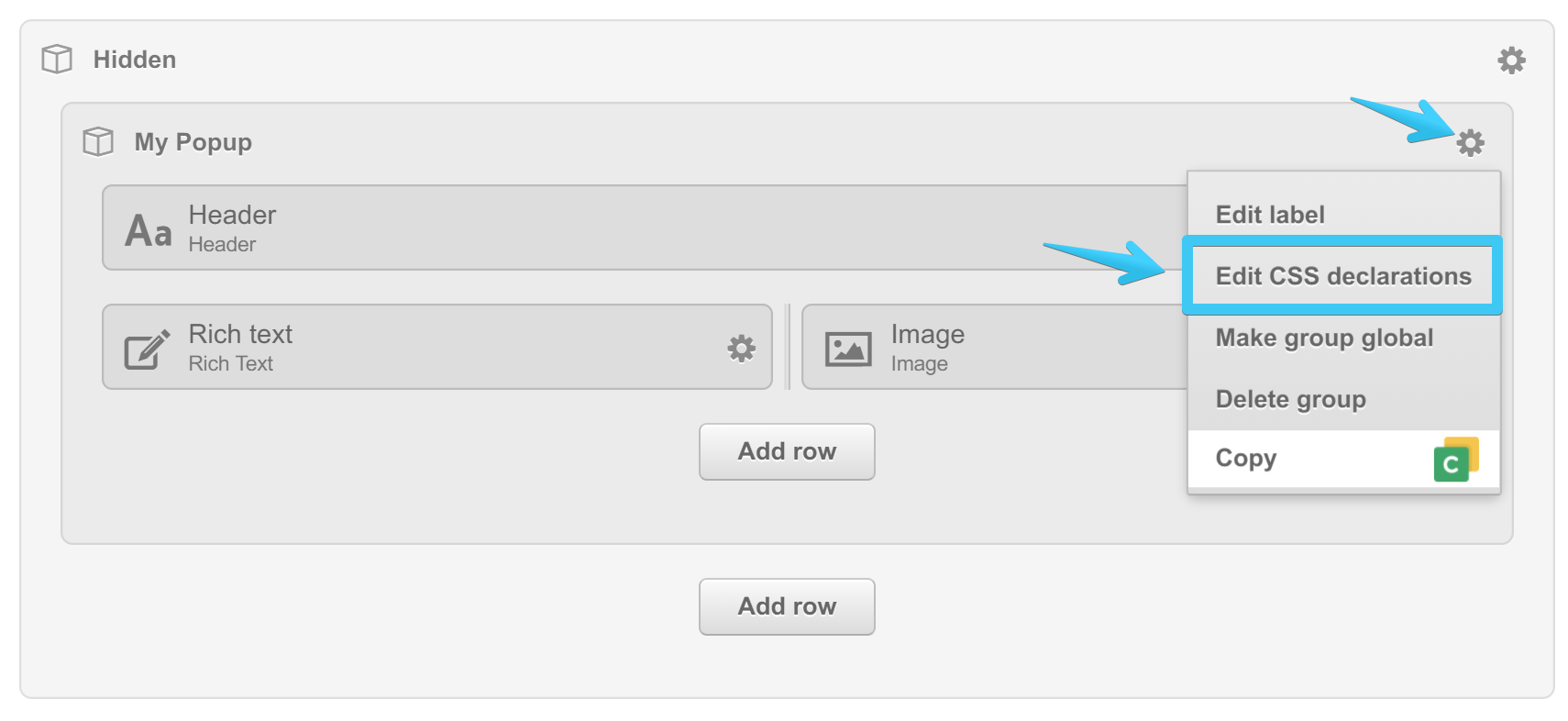
Task: Click the Hidden group cube icon
Action: (57, 60)
